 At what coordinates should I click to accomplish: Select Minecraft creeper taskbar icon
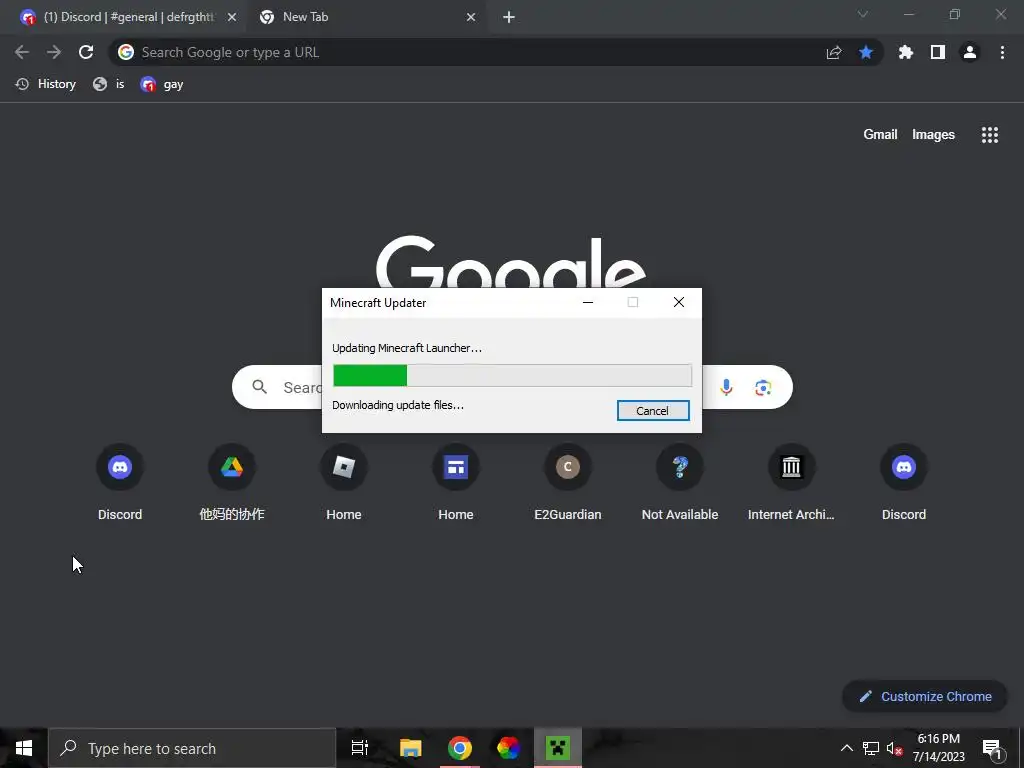pyautogui.click(x=558, y=748)
